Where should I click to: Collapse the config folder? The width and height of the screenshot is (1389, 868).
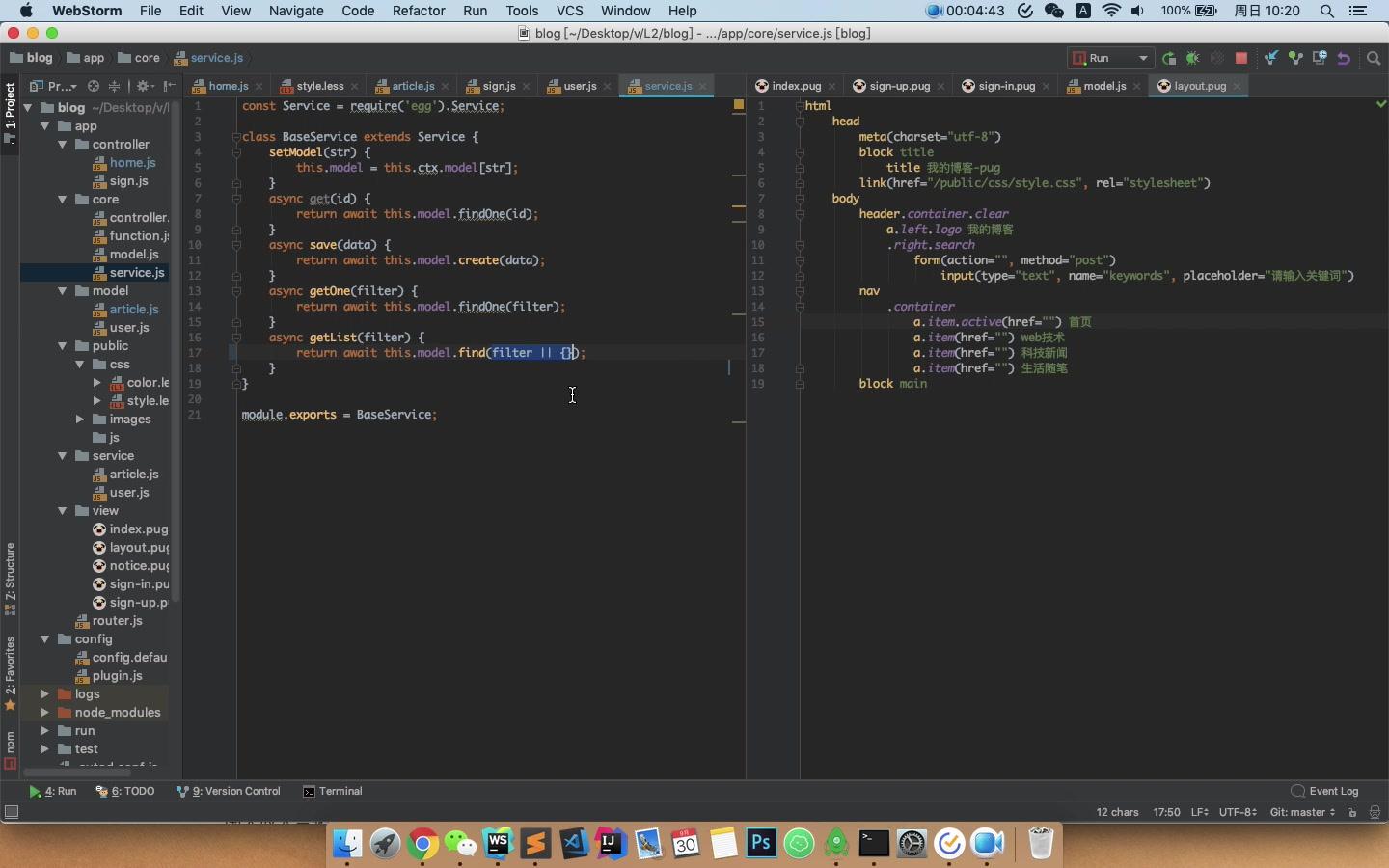pos(44,639)
